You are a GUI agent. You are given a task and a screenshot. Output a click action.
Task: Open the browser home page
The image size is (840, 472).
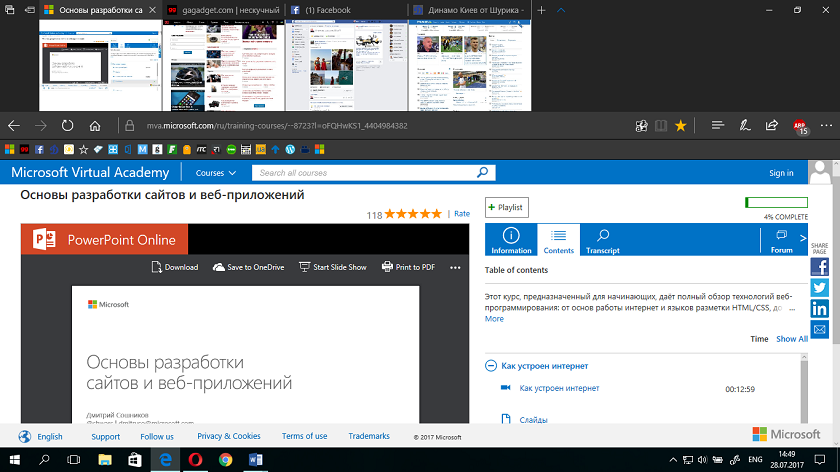pos(95,126)
